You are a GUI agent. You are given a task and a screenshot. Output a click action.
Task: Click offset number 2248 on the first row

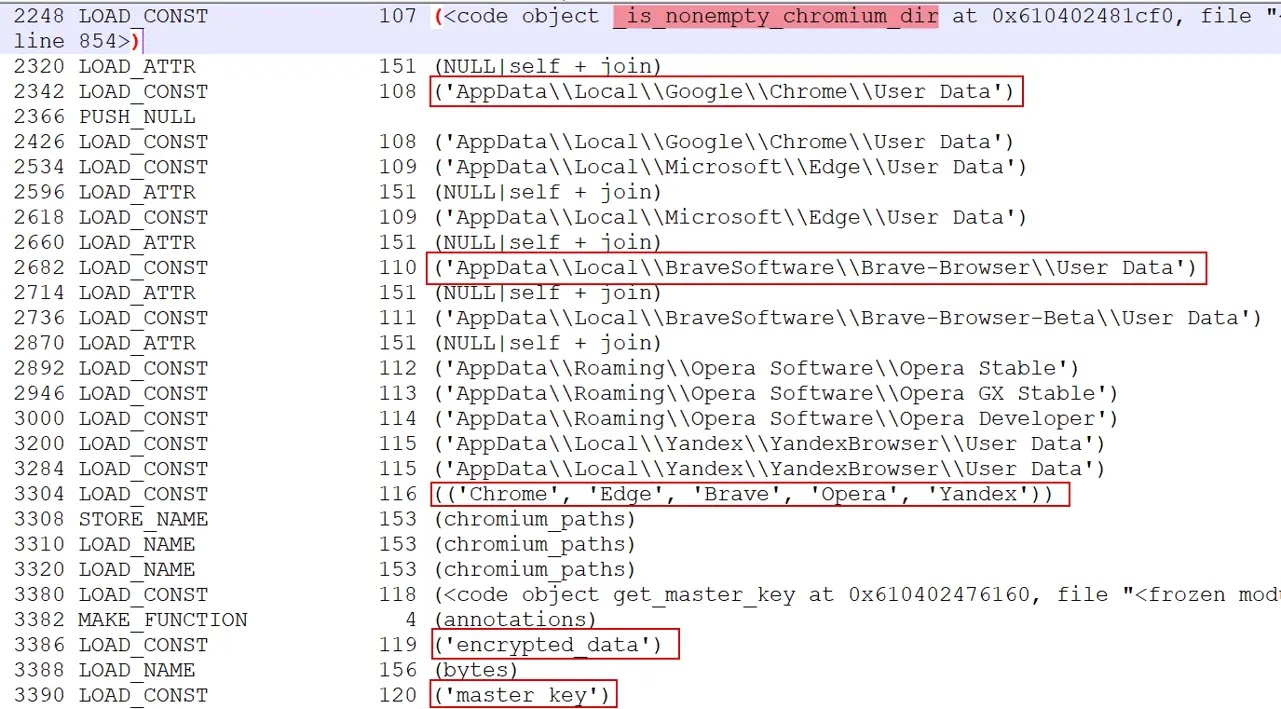(40, 16)
